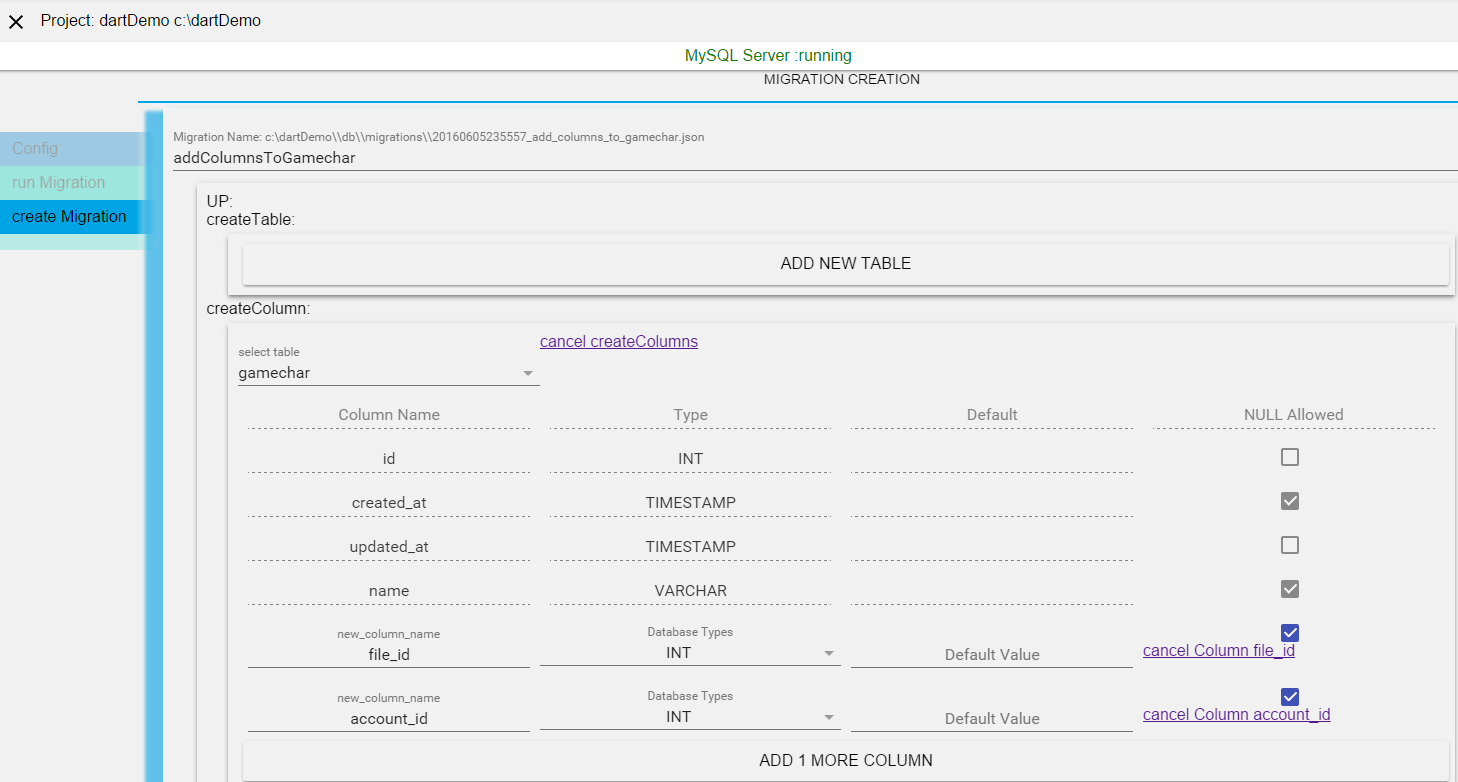Image resolution: width=1458 pixels, height=782 pixels.
Task: Toggle NULL Allowed checkbox for updated_at row
Action: [x=1290, y=545]
